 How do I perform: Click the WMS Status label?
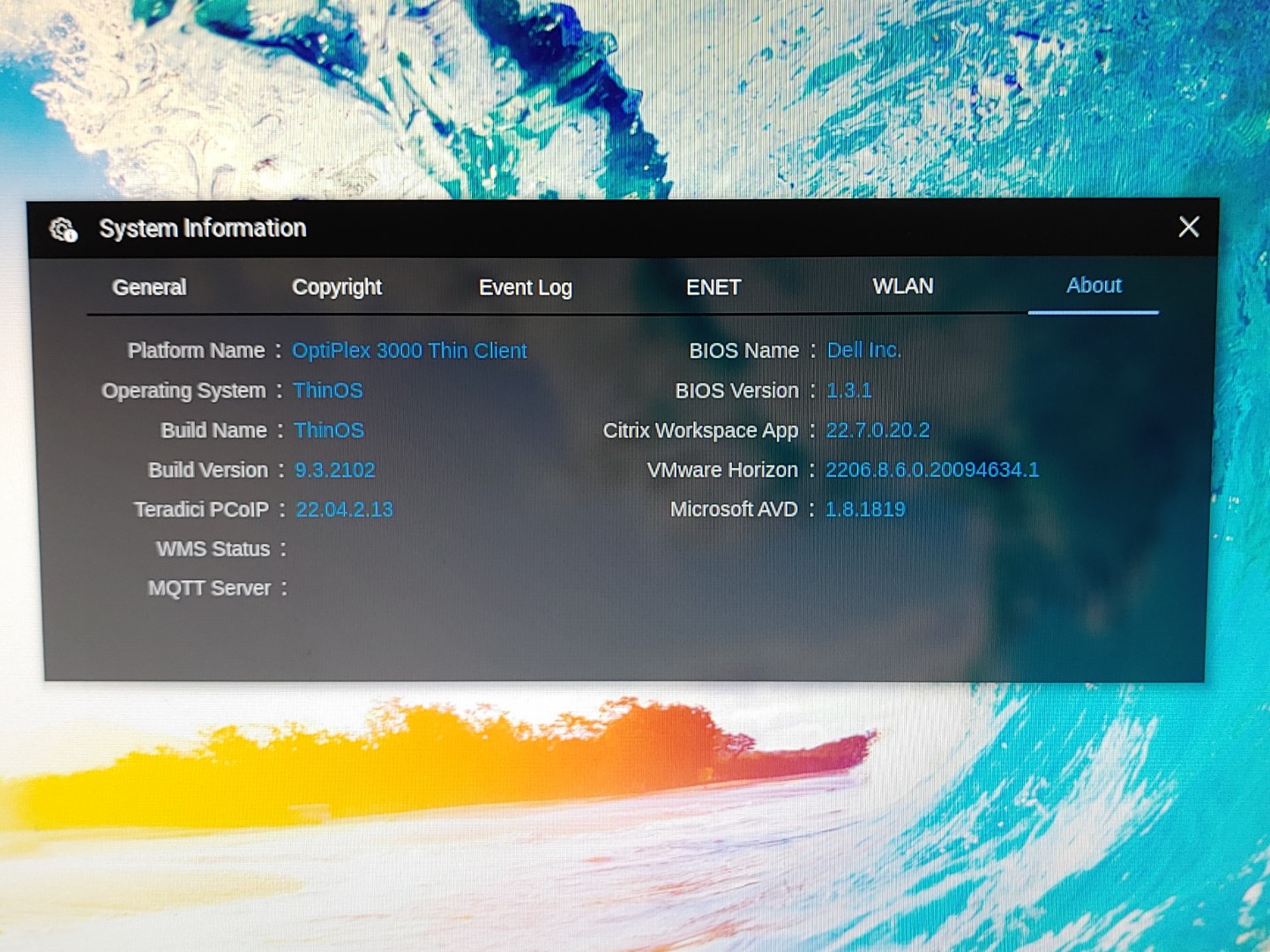[x=213, y=549]
